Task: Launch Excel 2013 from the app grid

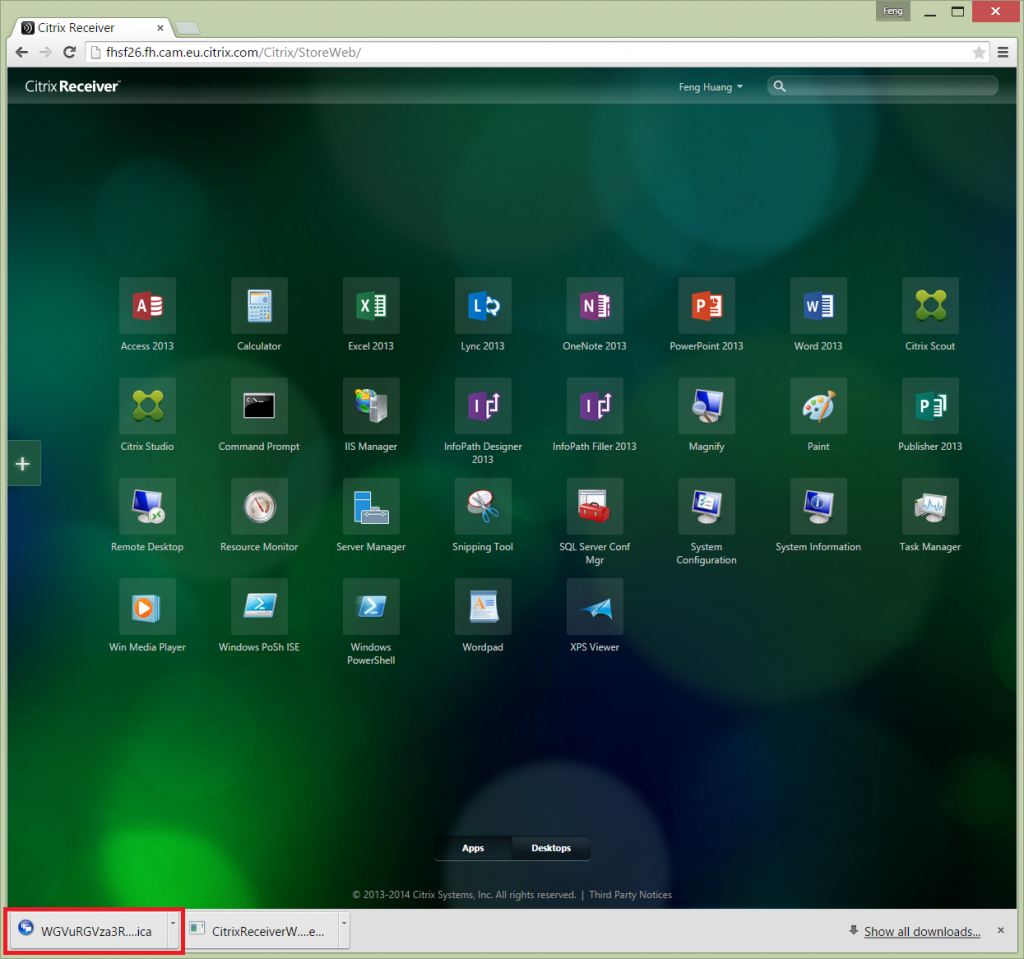Action: [371, 306]
